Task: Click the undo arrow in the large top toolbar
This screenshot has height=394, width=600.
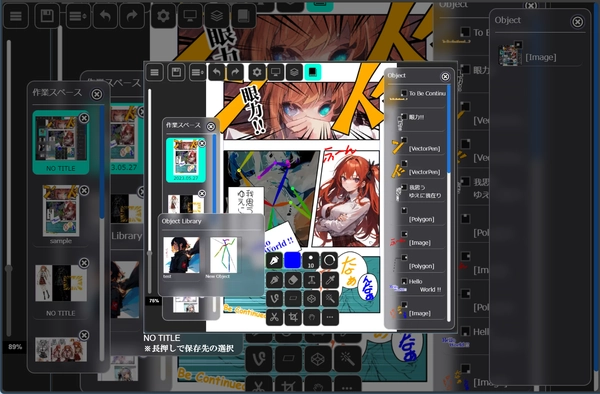Action: [x=105, y=16]
